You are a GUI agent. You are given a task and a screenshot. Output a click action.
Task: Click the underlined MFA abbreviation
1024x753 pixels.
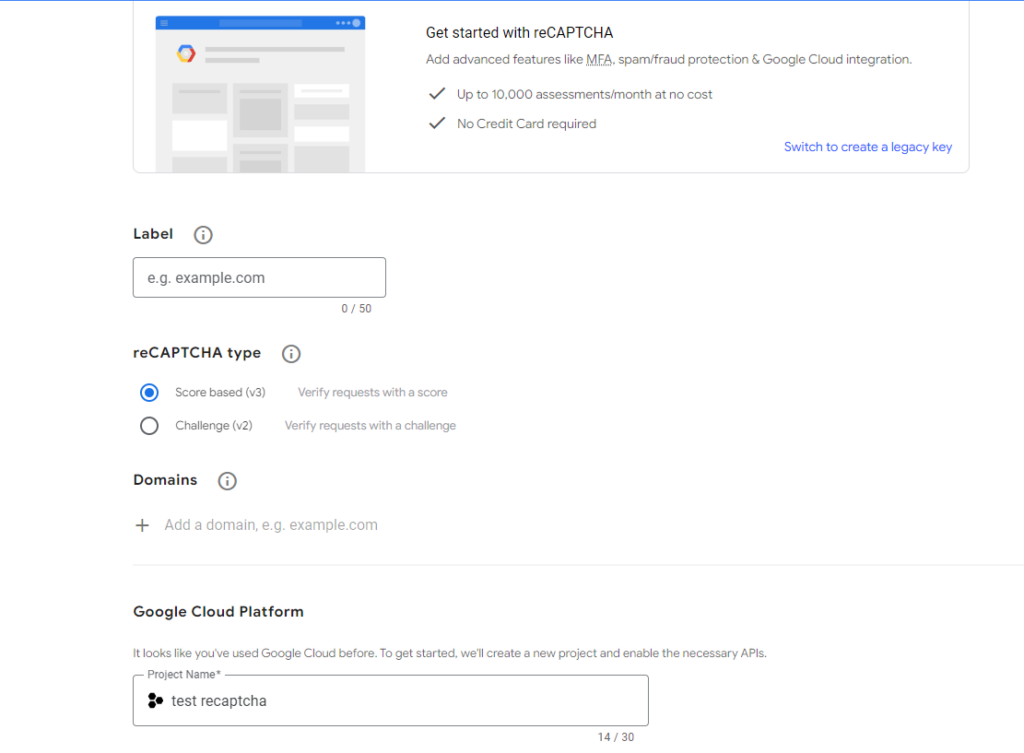click(x=598, y=60)
